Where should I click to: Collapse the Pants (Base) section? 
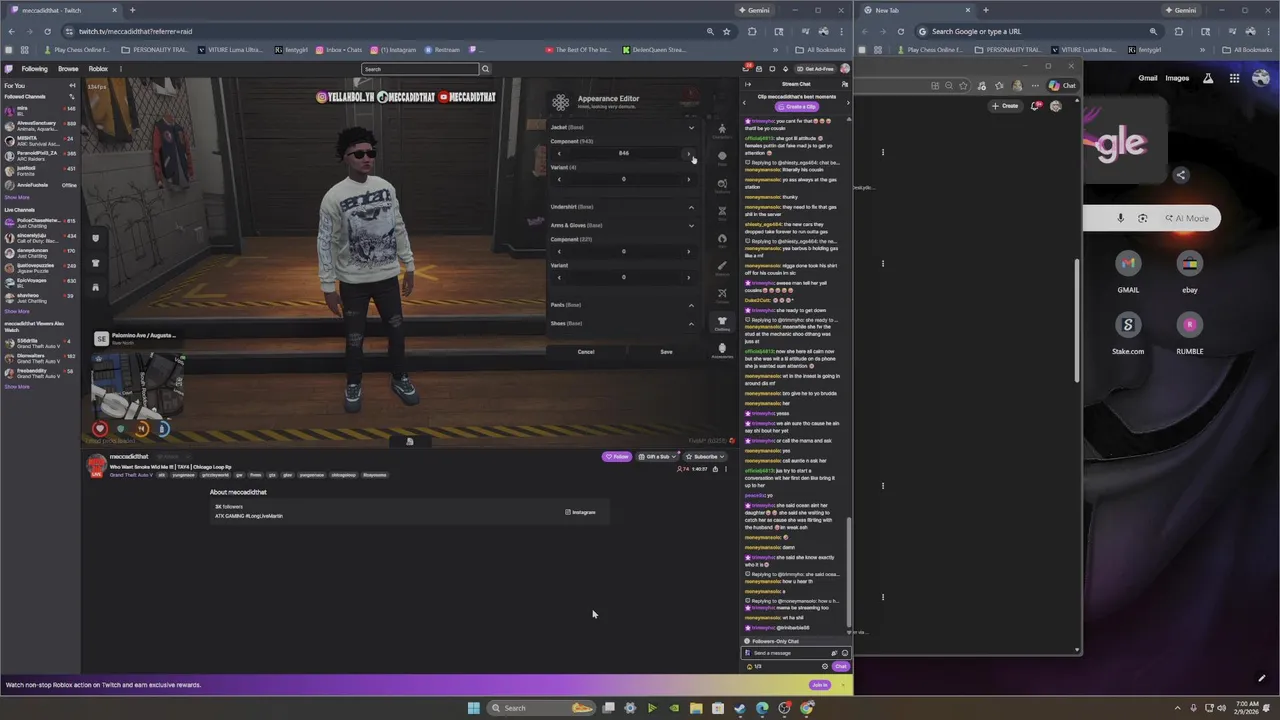click(x=691, y=305)
